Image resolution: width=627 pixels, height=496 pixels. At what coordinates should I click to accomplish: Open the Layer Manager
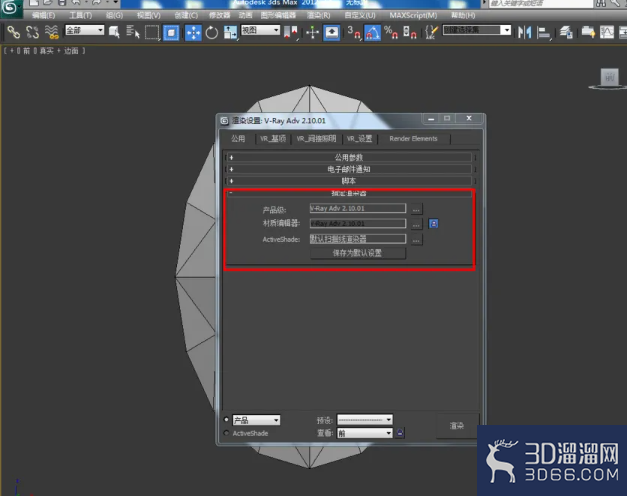[566, 32]
